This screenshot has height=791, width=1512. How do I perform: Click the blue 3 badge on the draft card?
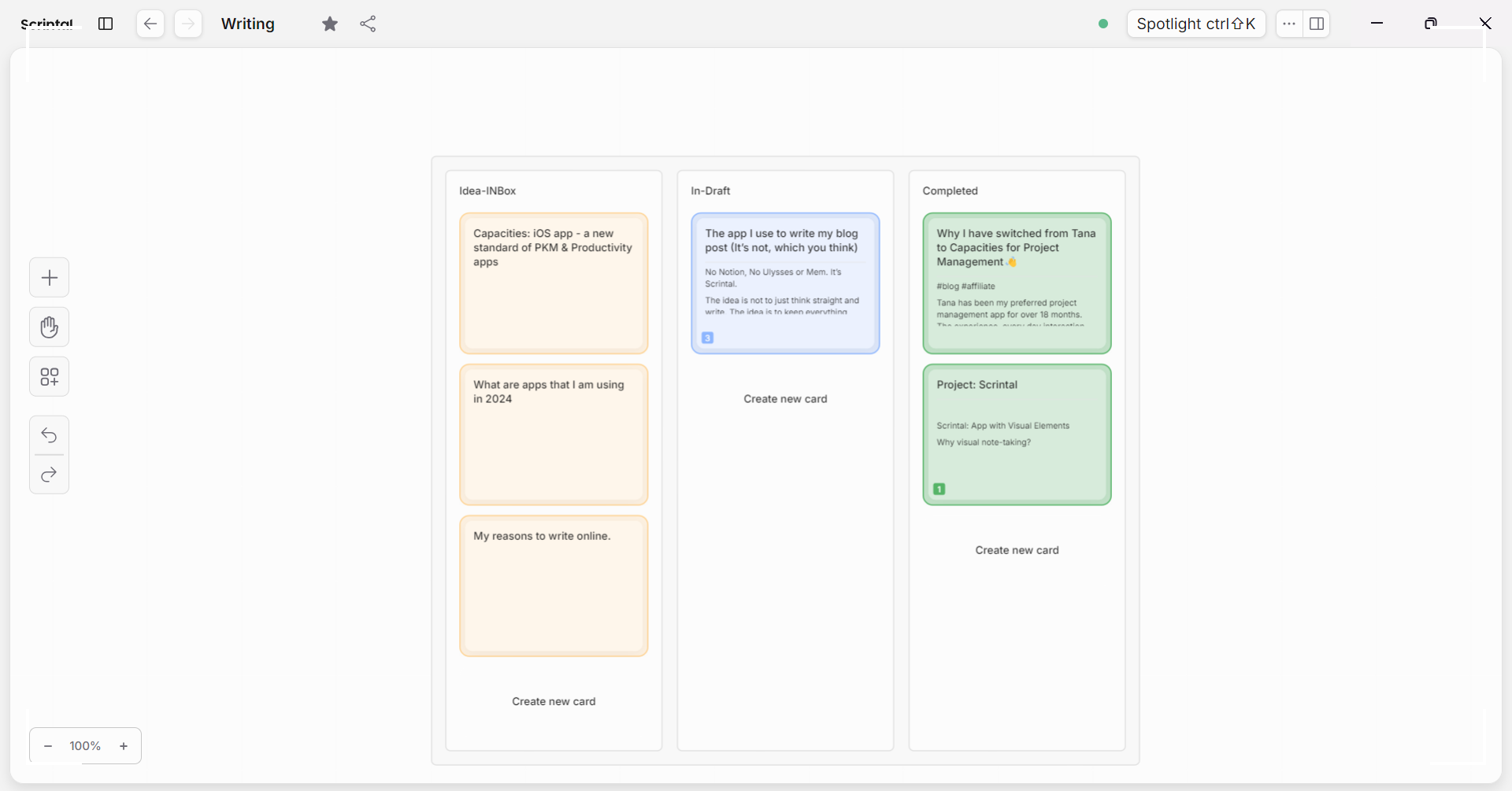coord(707,338)
